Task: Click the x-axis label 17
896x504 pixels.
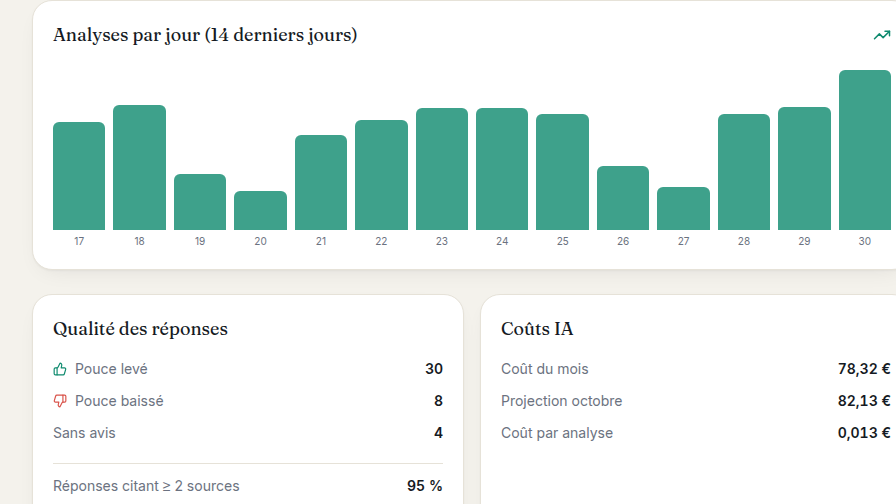Action: coord(79,242)
